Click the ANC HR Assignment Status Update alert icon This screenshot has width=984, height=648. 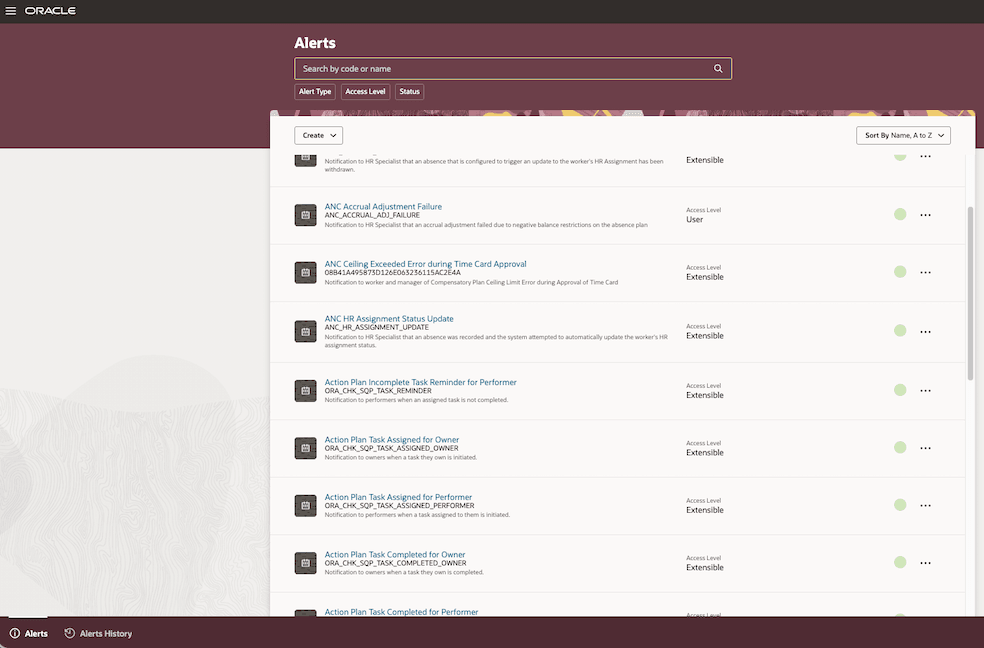[x=306, y=331]
